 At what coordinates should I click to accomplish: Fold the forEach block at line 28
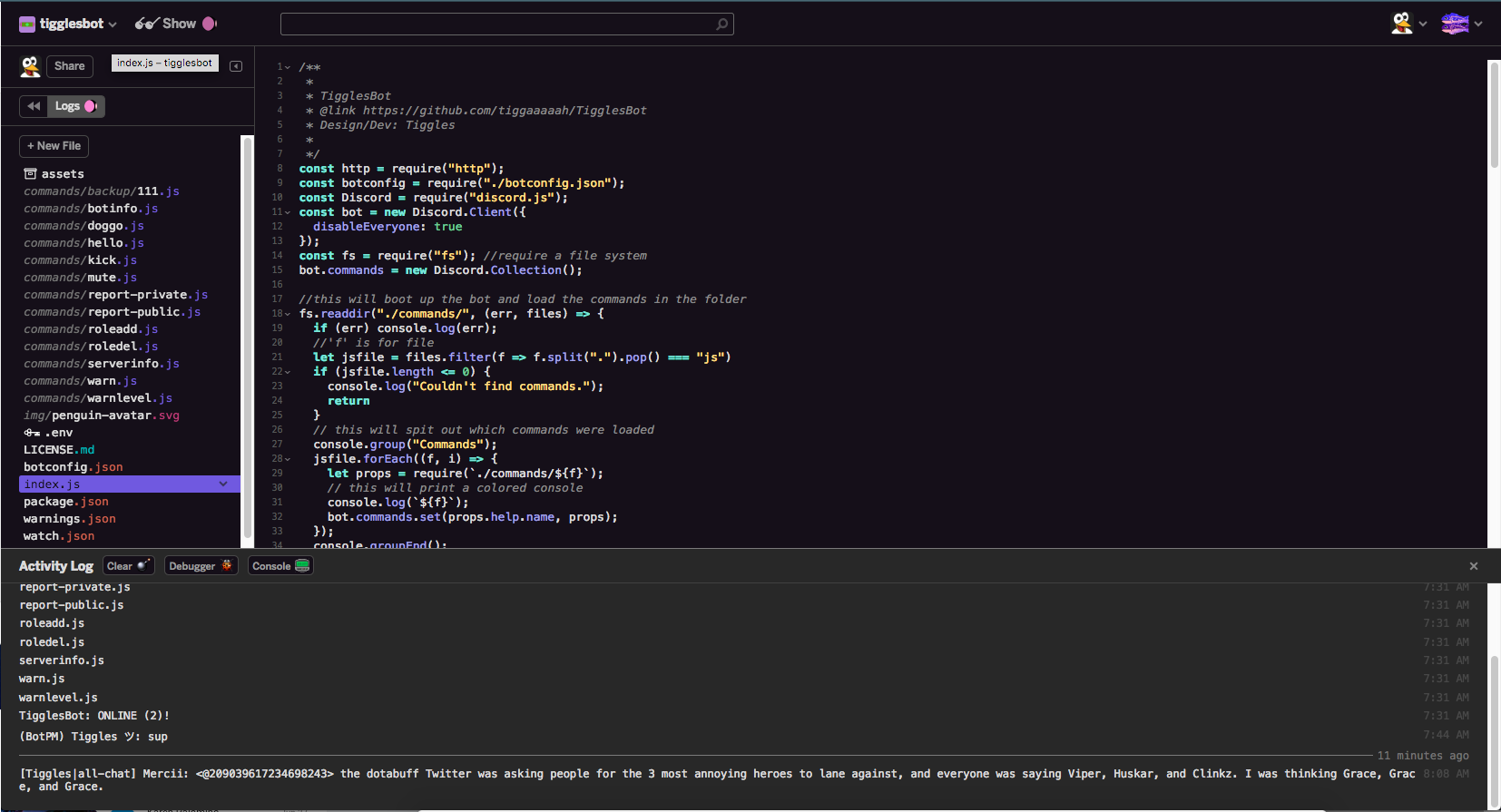pyautogui.click(x=288, y=459)
